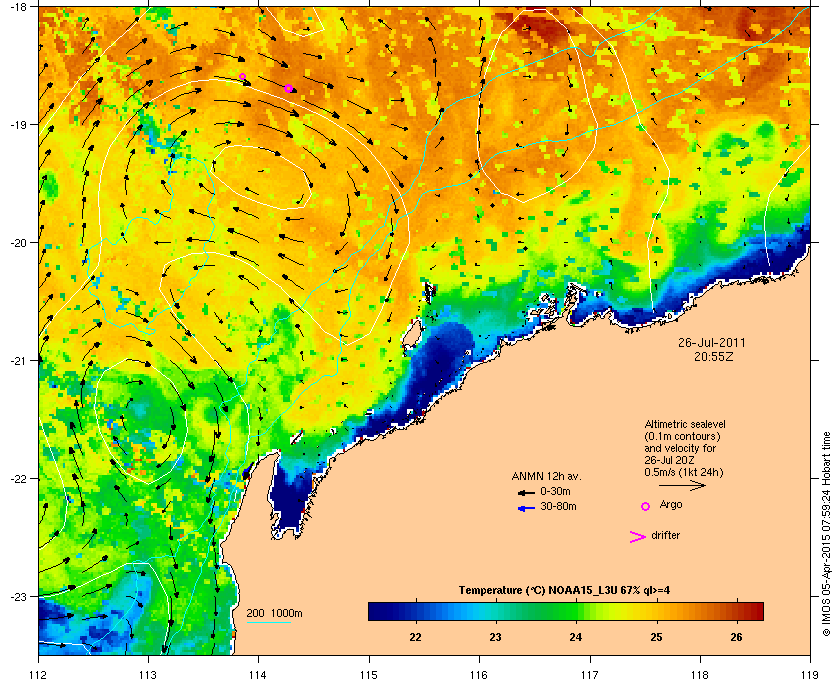840x680 pixels.
Task: Click the 23 label under the colorbar
Action: 496,637
